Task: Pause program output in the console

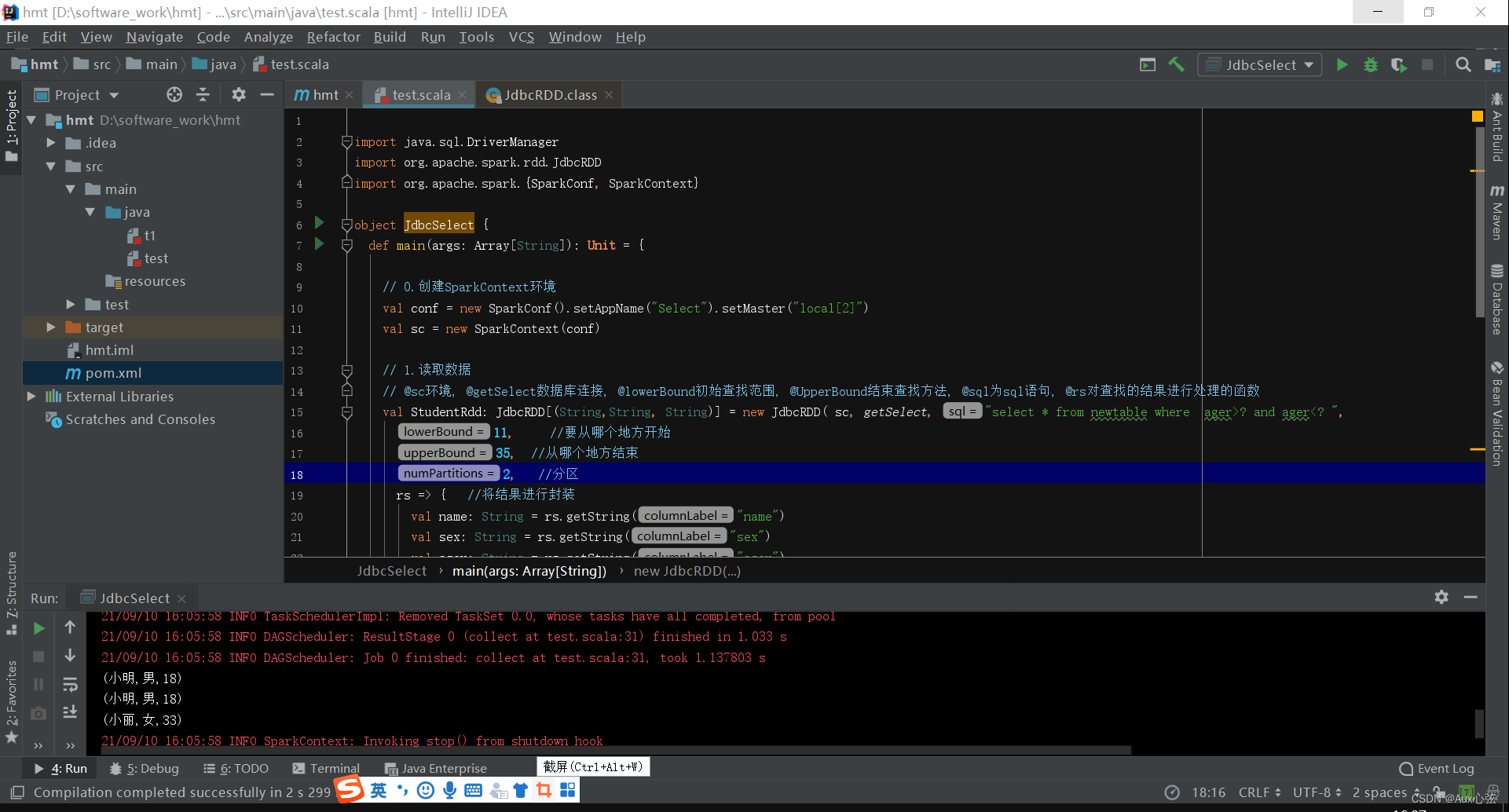Action: [38, 684]
